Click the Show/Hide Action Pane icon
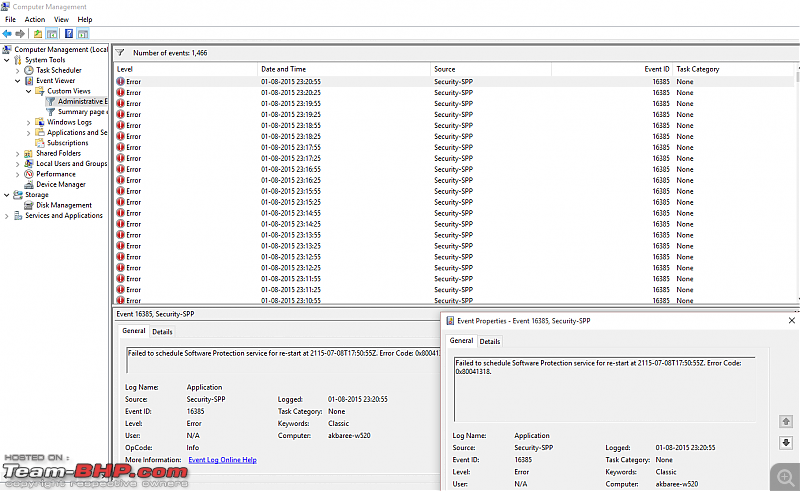The width and height of the screenshot is (800, 491). coord(83,34)
